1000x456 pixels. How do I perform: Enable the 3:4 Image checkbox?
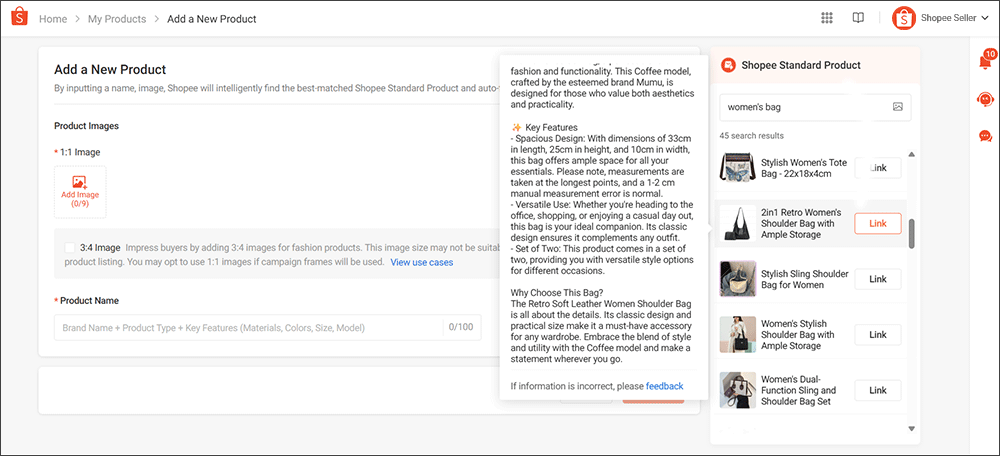[70, 247]
